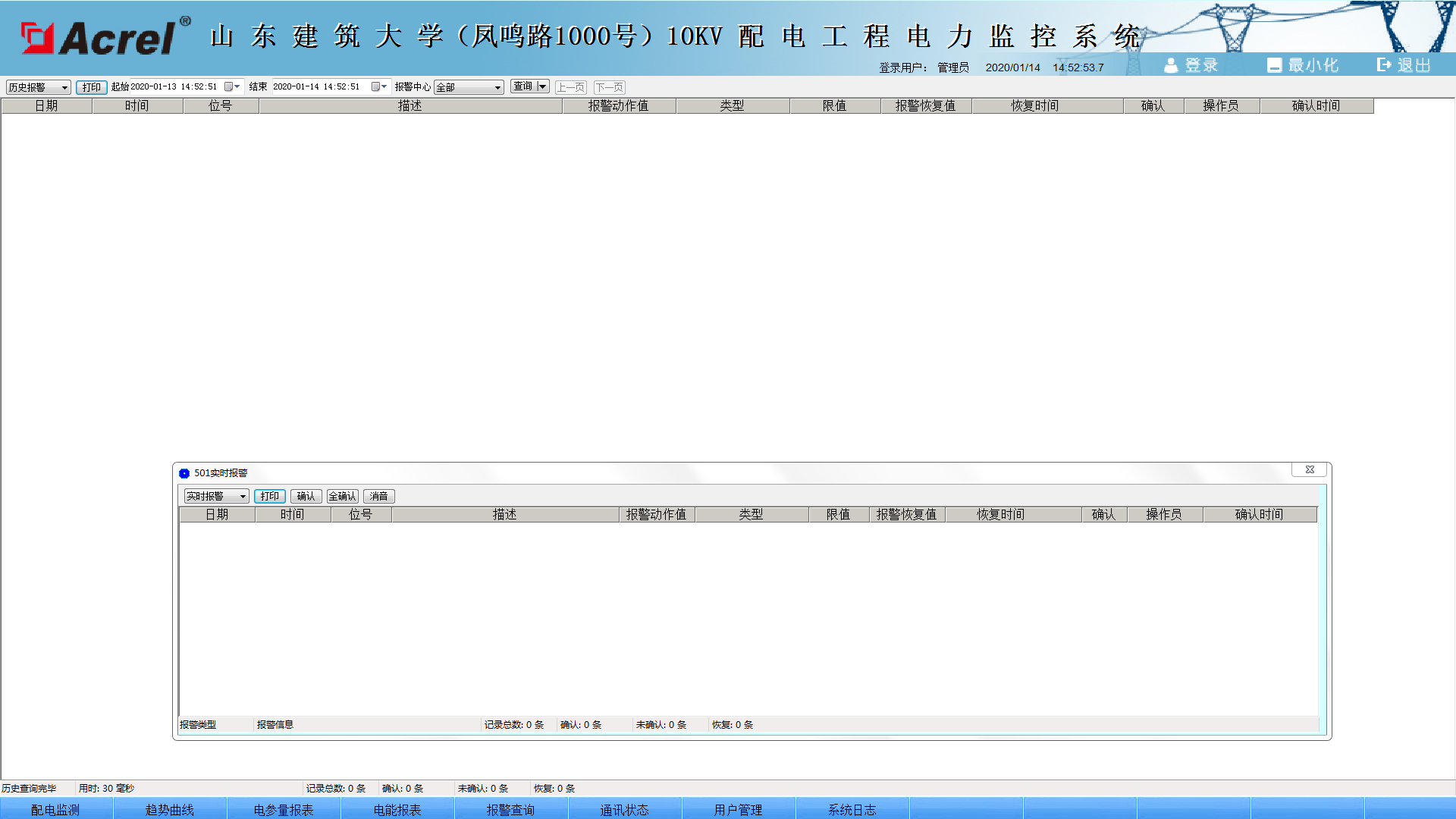Click 打印 in the history alarm toolbar
This screenshot has width=1456, height=819.
[x=91, y=87]
